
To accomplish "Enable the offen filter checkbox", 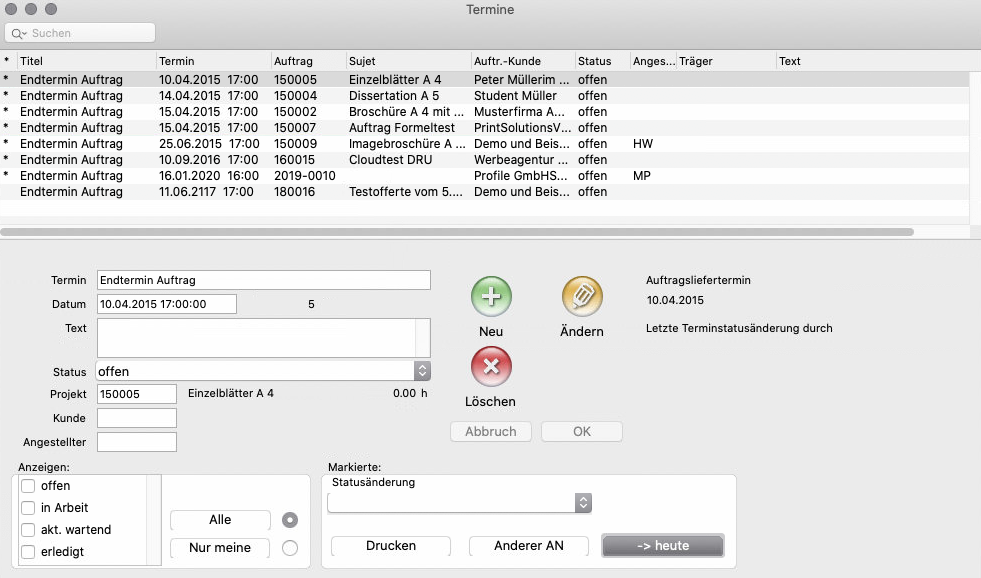I will 28,486.
